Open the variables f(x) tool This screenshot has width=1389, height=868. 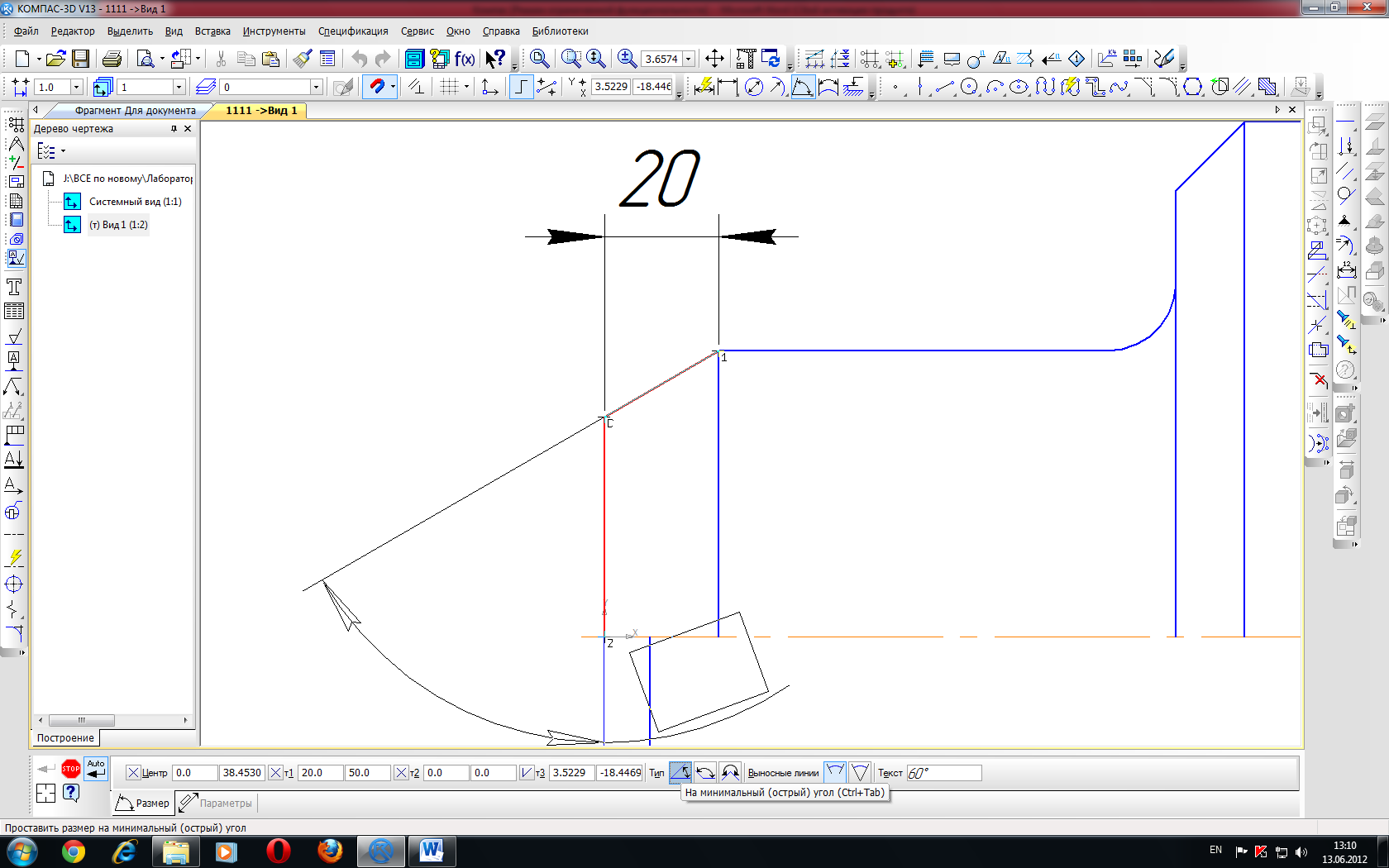[465, 59]
